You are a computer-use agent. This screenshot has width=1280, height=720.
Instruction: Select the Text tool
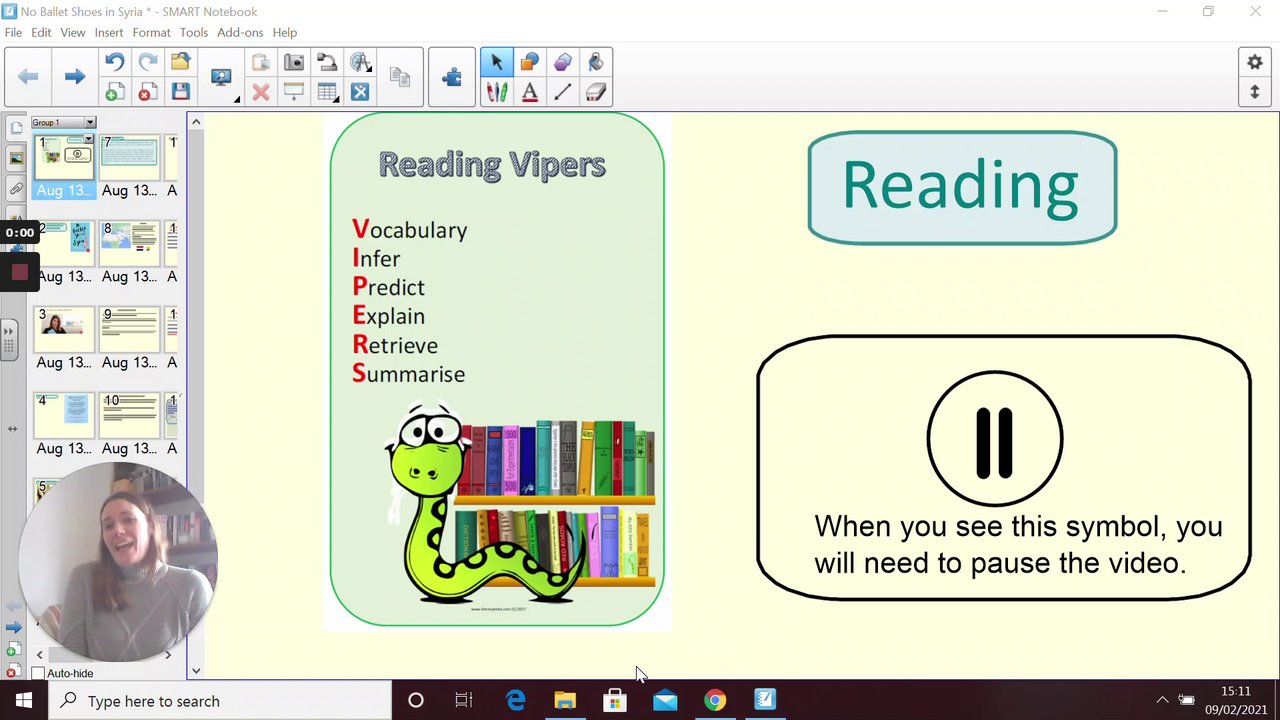[x=529, y=93]
